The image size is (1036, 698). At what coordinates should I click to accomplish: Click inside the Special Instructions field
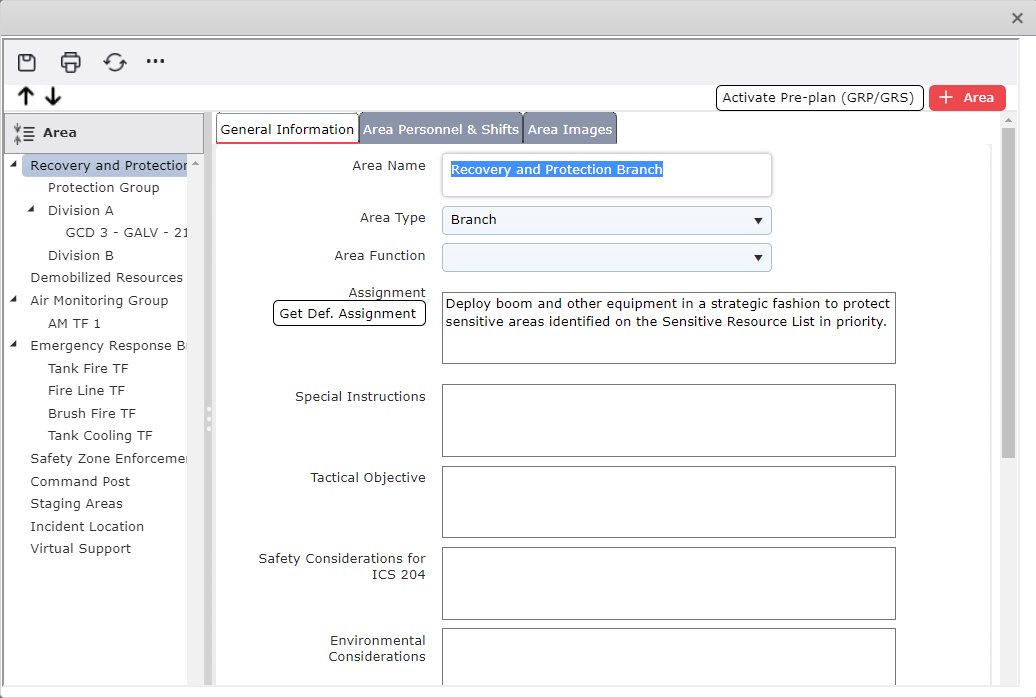pos(668,420)
